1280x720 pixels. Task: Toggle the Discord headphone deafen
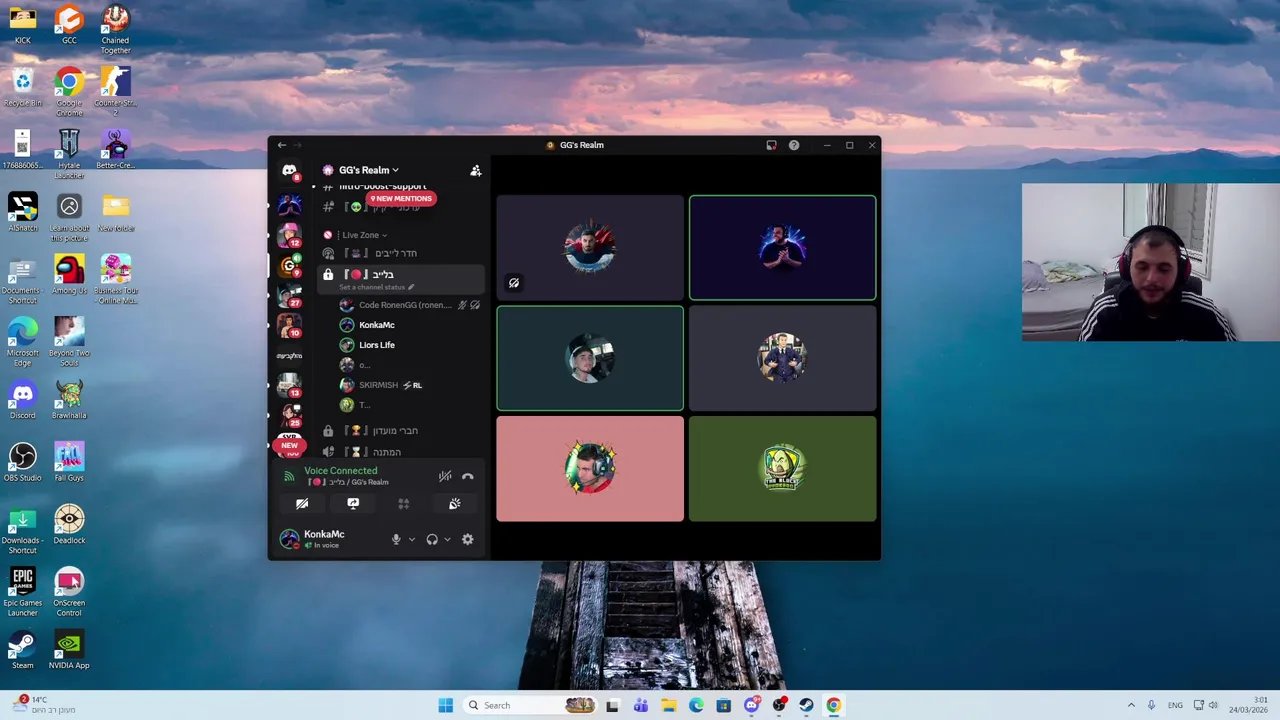(432, 539)
